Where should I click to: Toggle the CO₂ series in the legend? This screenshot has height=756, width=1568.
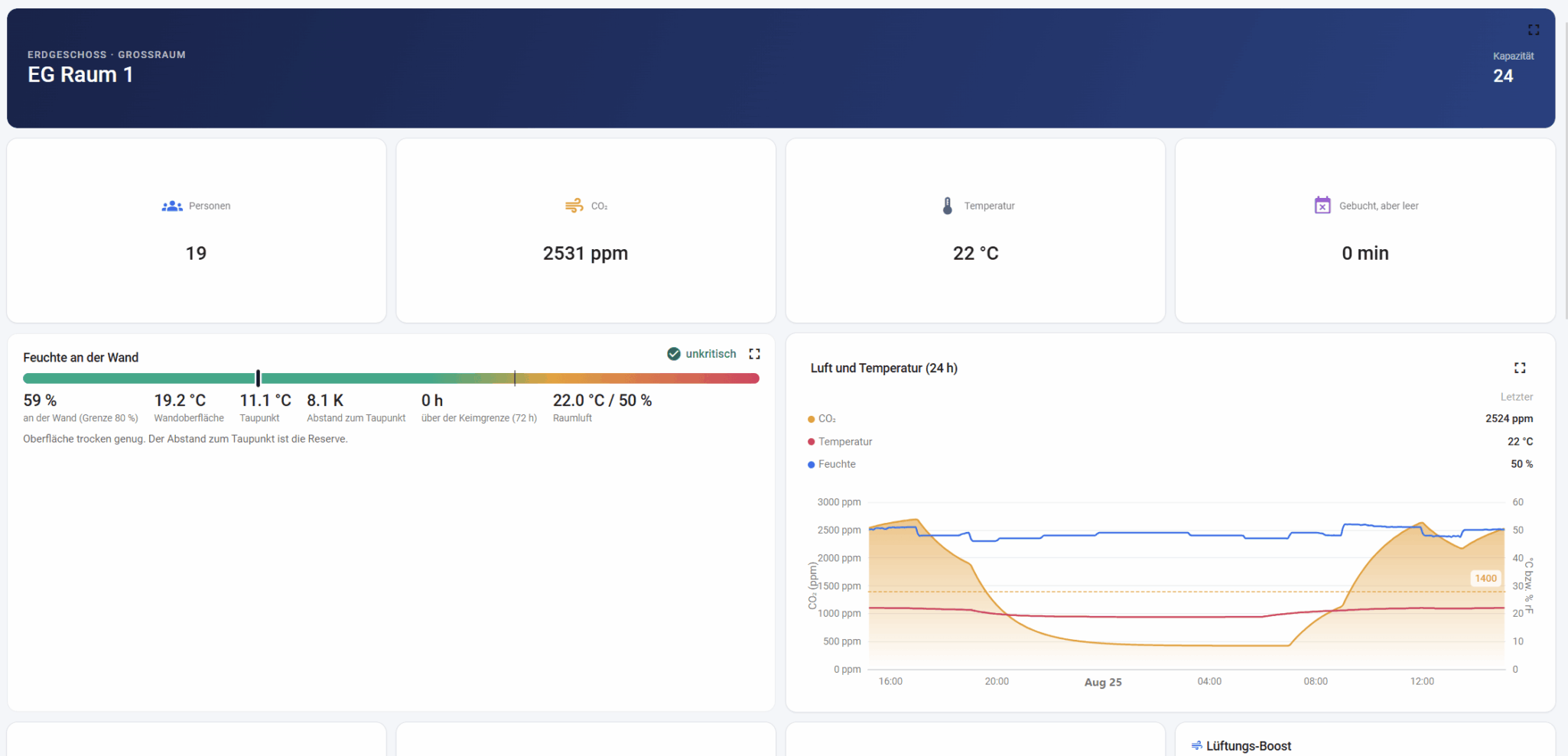click(822, 419)
